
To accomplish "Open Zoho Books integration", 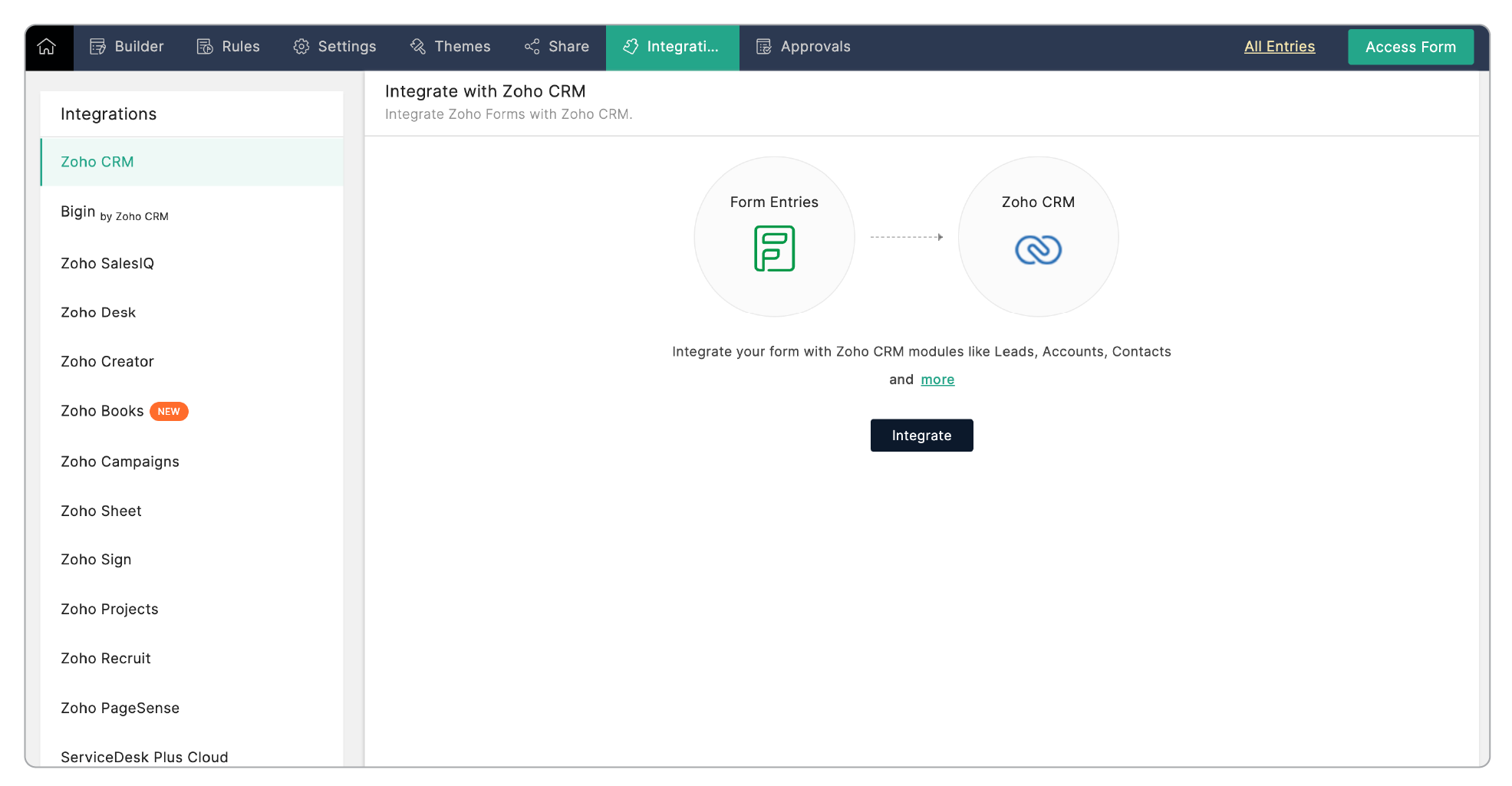I will point(192,411).
